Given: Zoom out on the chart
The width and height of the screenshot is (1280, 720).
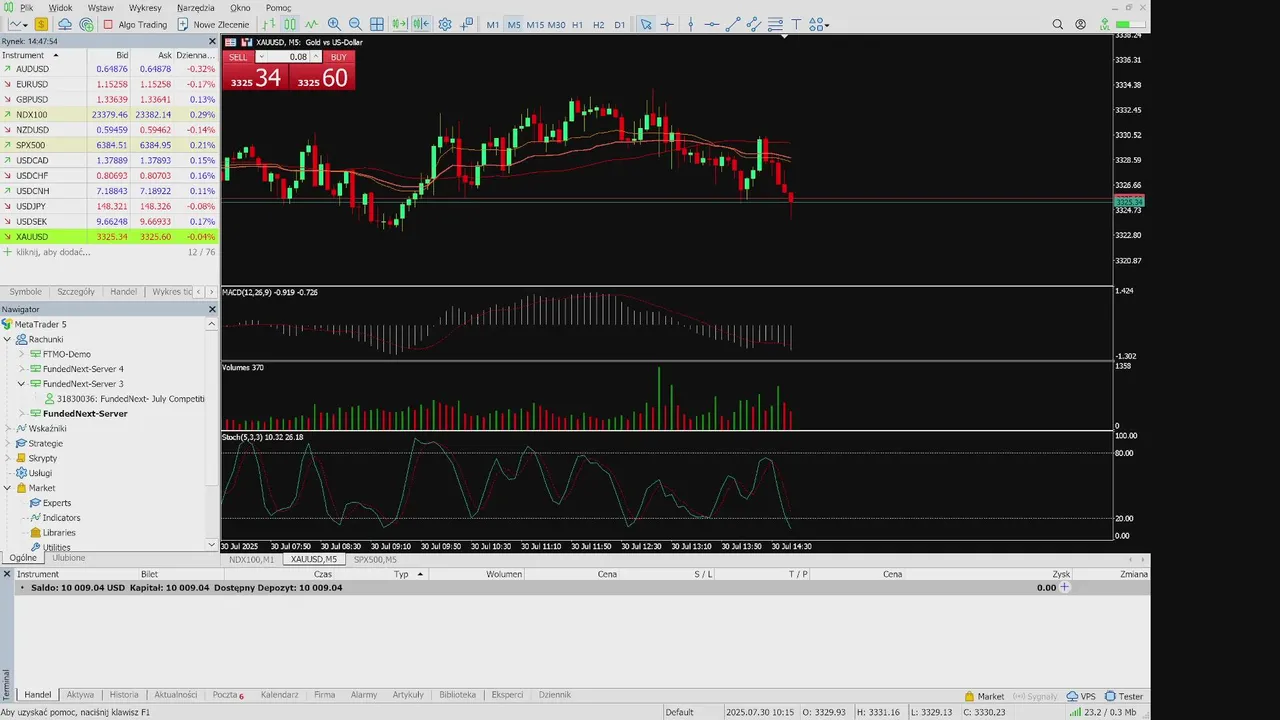Looking at the screenshot, I should tap(355, 24).
